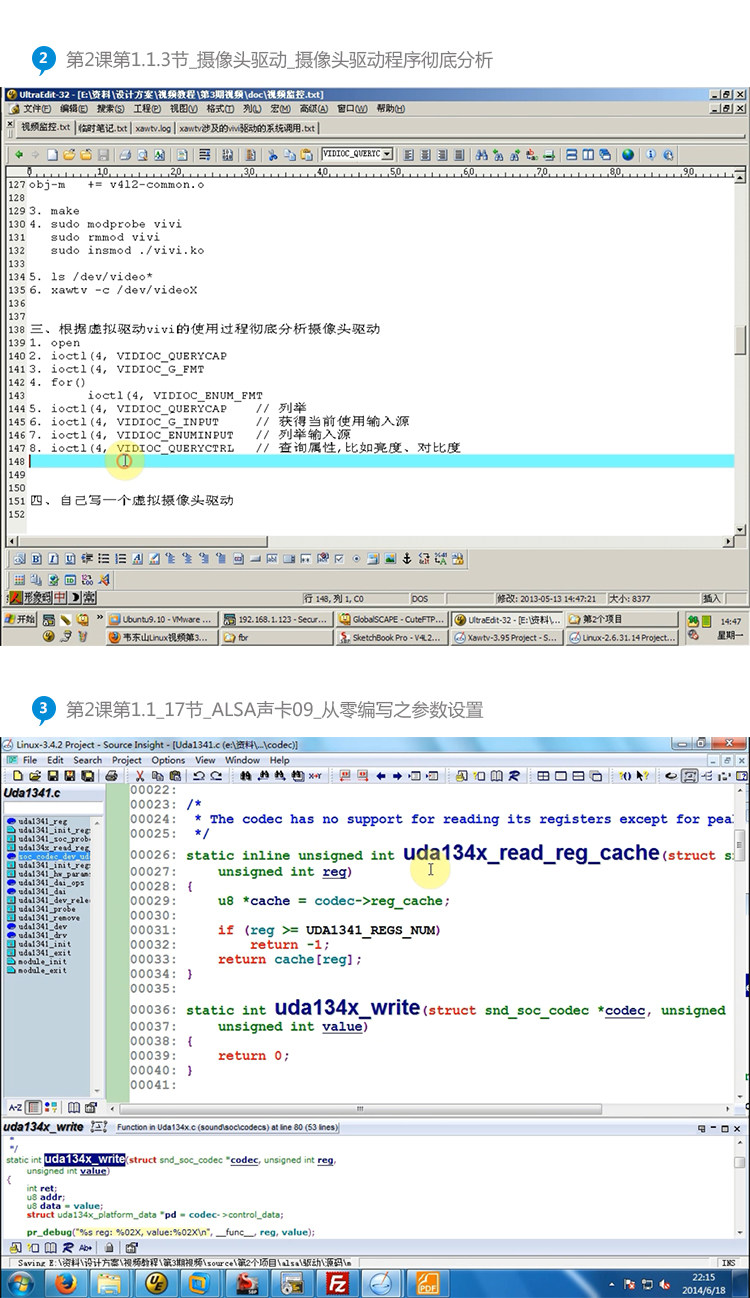
Task: Click the binoculars search icon in UltraEdit toolbar
Action: pyautogui.click(x=482, y=155)
